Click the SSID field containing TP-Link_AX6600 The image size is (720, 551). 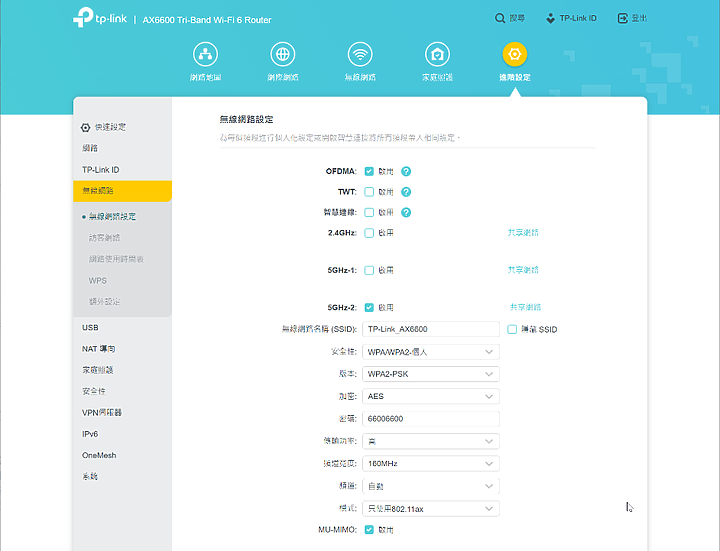point(431,329)
